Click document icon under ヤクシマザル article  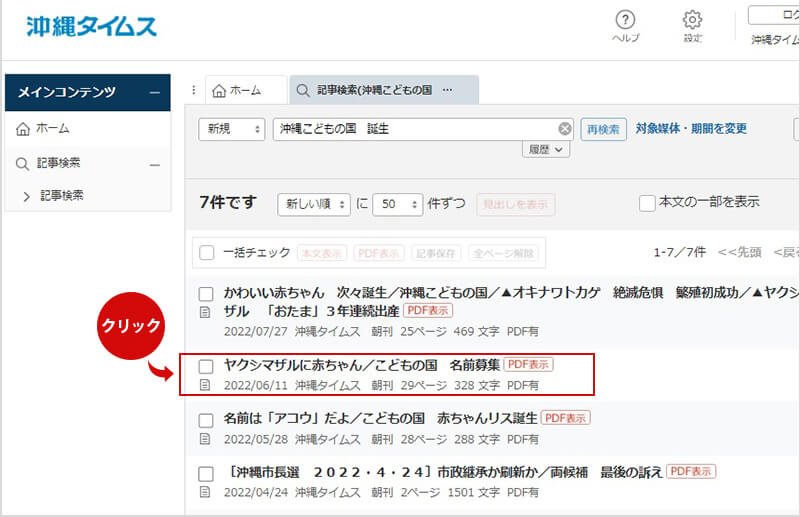click(206, 385)
